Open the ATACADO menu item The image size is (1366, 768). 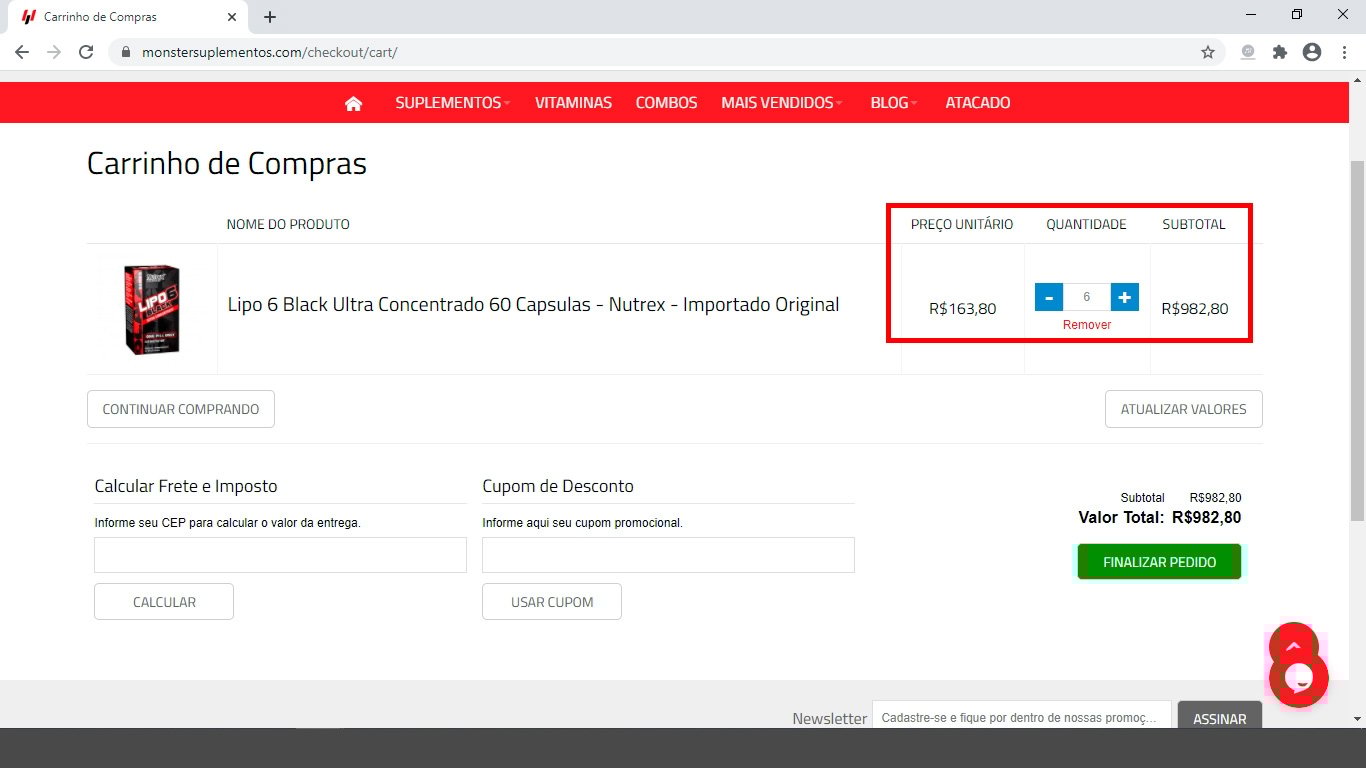[x=978, y=103]
